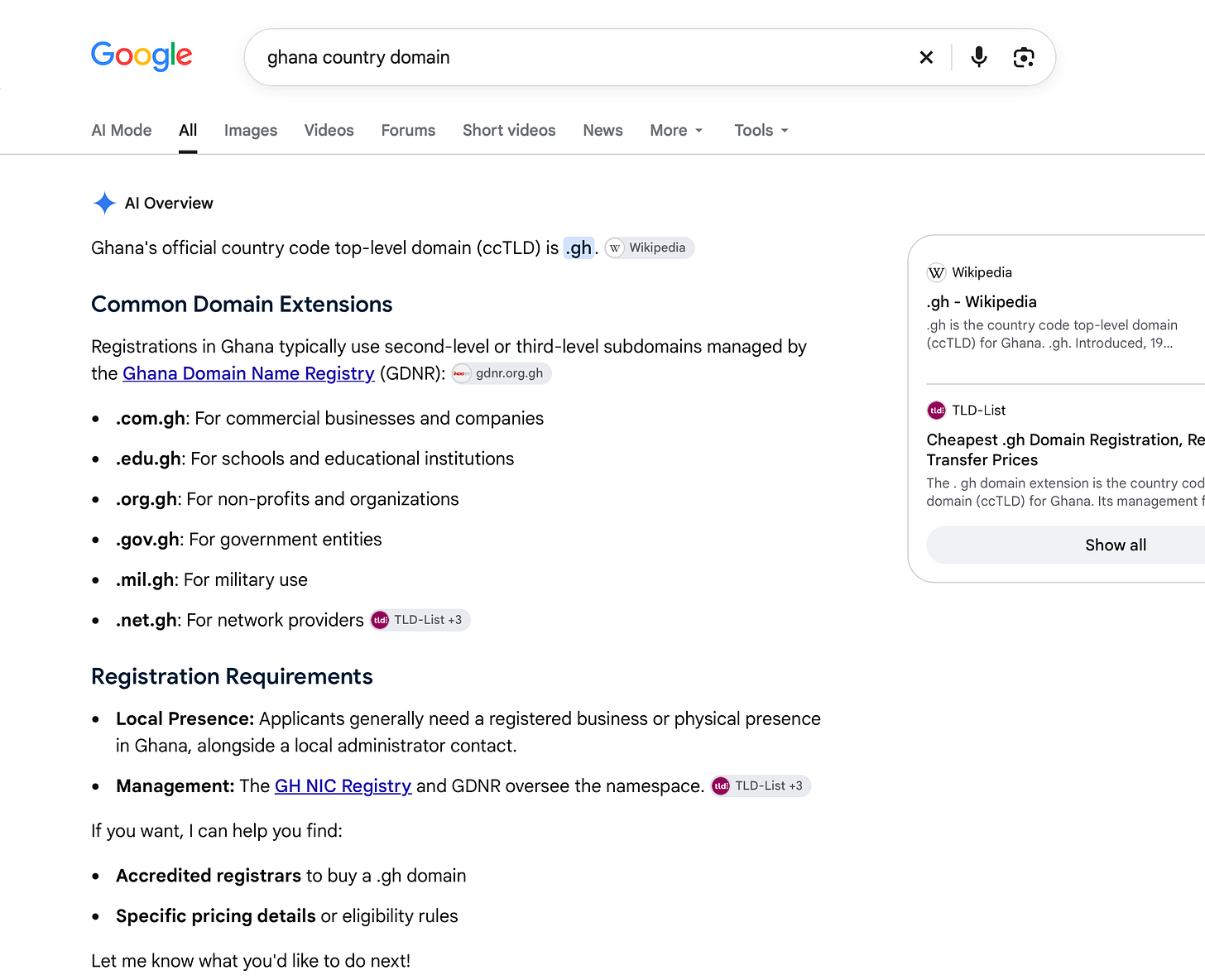
Task: Click the AI Overview label
Action: [169, 203]
